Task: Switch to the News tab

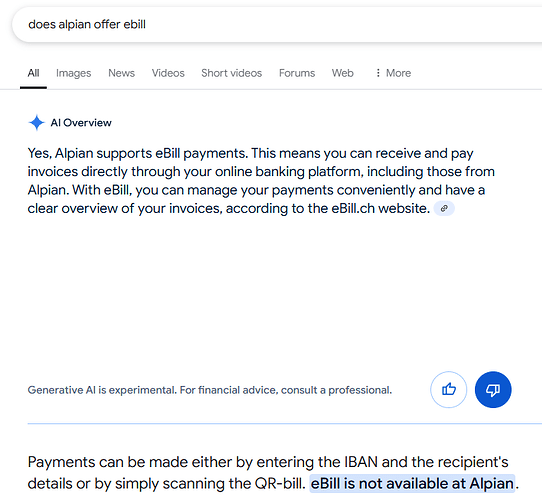Action: [121, 73]
